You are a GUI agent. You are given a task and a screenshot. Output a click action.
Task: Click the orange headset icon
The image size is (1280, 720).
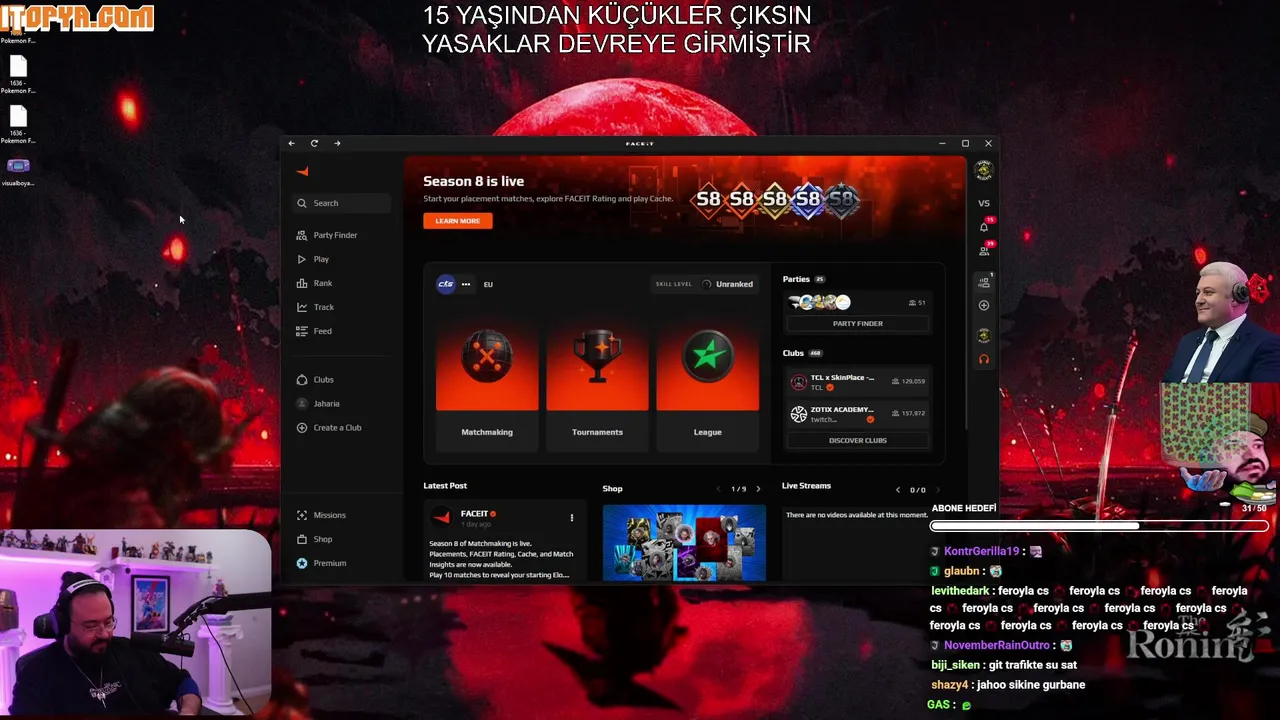(x=984, y=360)
